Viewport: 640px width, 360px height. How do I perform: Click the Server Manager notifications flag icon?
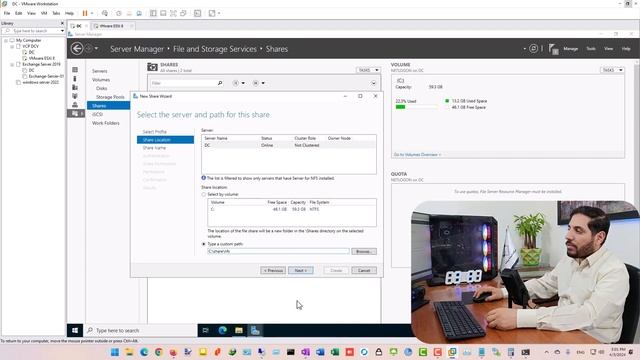point(553,49)
